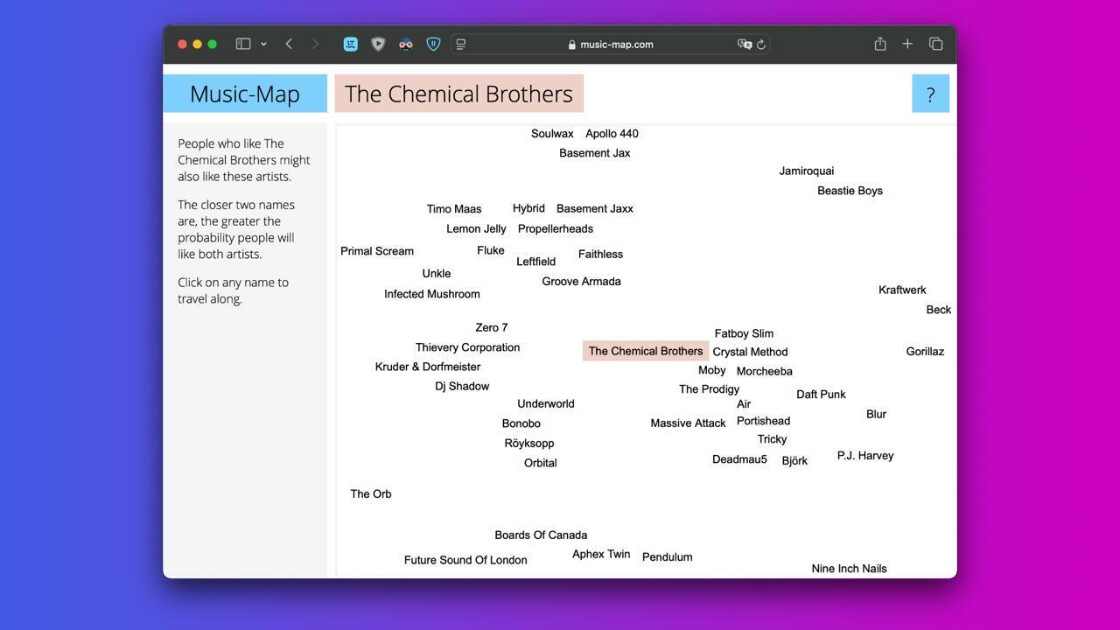Open a new tab with plus icon
Viewport: 1120px width, 630px height.
click(907, 44)
